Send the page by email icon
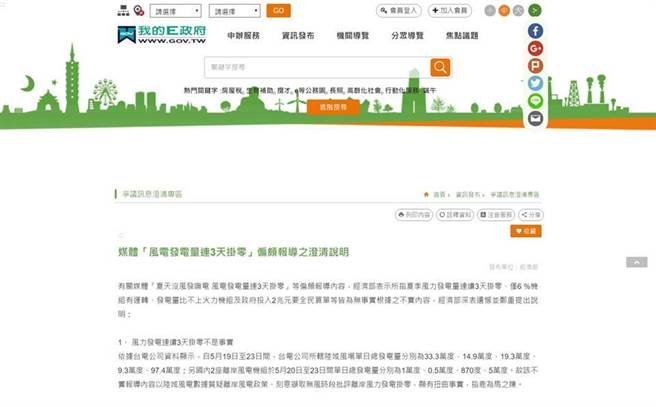Screen dimensions: 656x407 (x=535, y=118)
